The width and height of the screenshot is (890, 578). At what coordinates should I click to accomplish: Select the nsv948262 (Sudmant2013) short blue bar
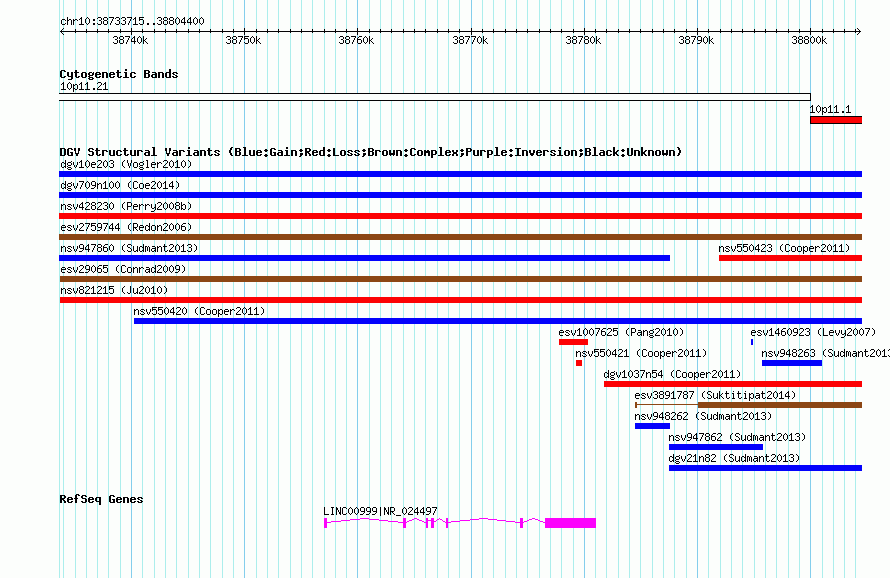point(652,426)
